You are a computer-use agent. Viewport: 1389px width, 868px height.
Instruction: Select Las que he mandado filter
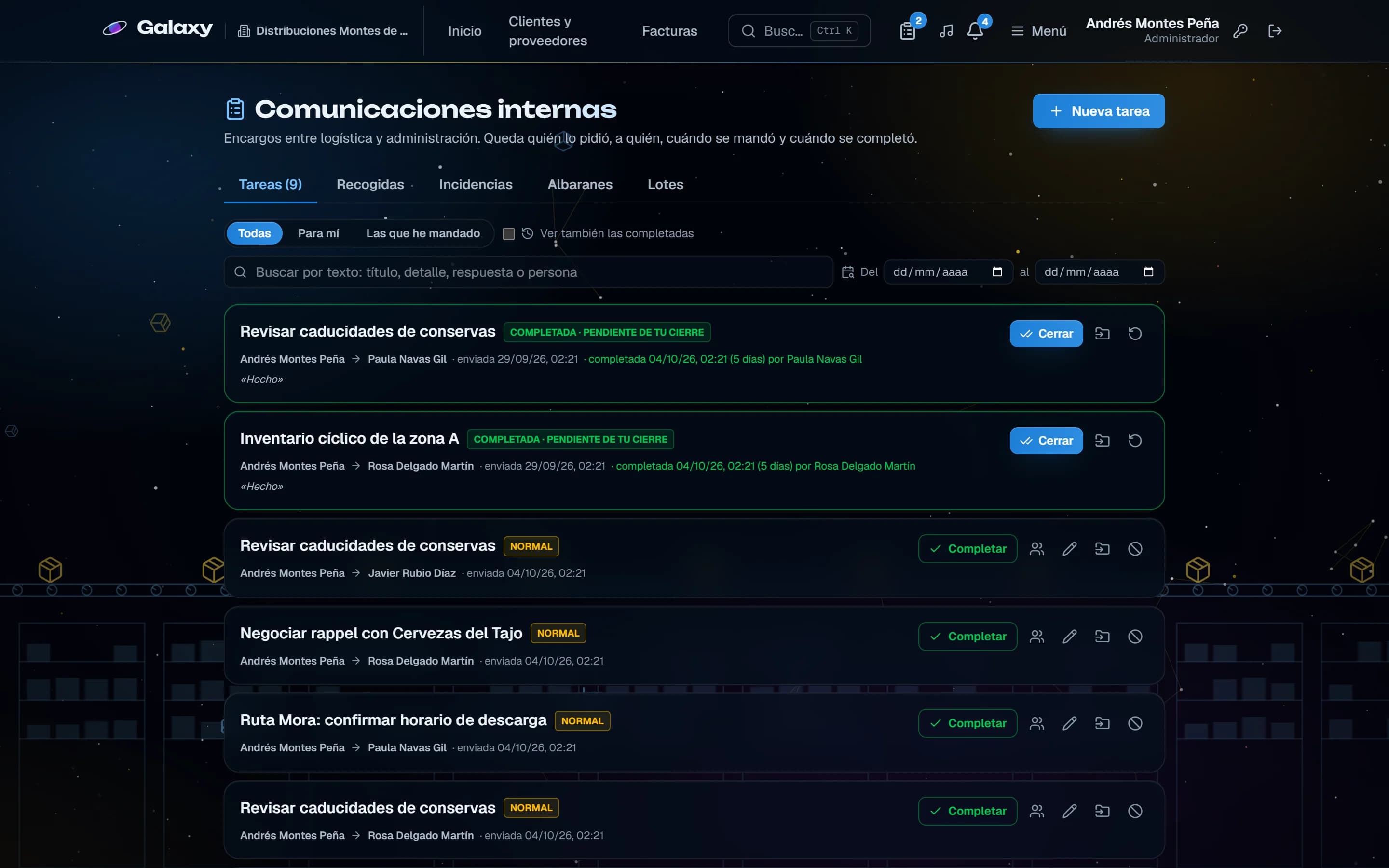(423, 234)
